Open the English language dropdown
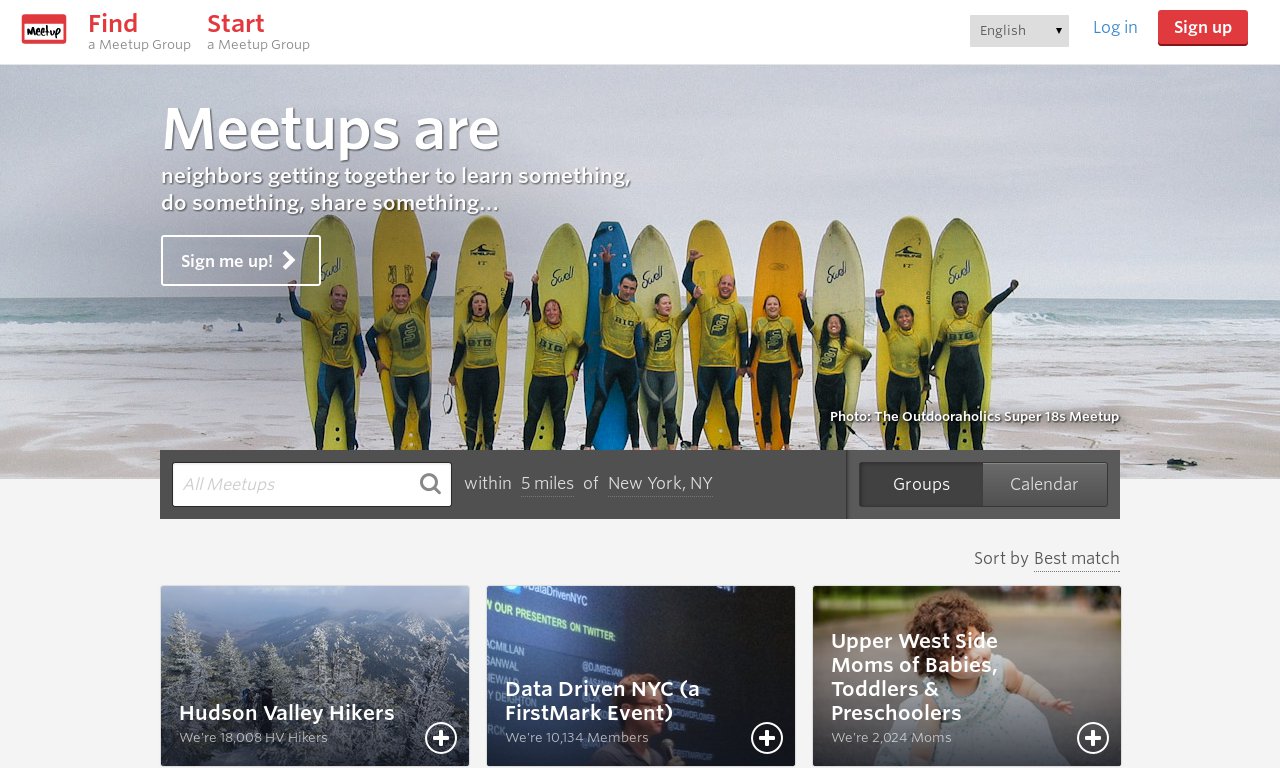Image resolution: width=1280 pixels, height=768 pixels. tap(1019, 31)
